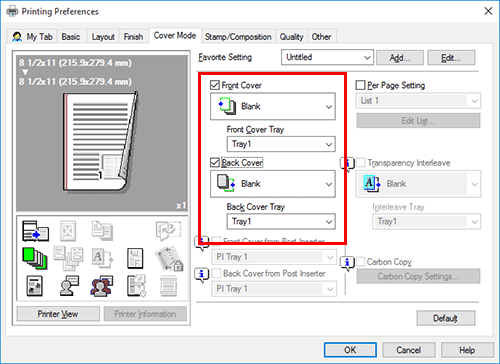Open PI Tray 1 dropdown under Back Cover from Post Inserter
500x364 pixels.
274,289
